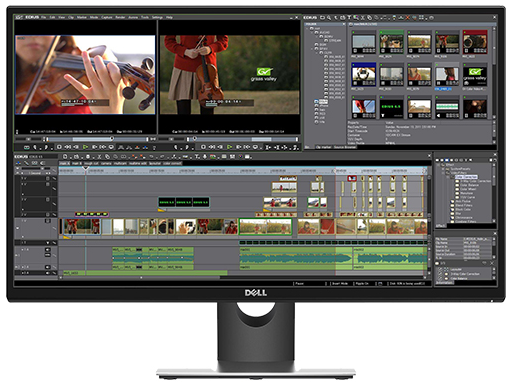Open the Source Browser tab below the bin
Screen dimensions: 531x387
345,147
